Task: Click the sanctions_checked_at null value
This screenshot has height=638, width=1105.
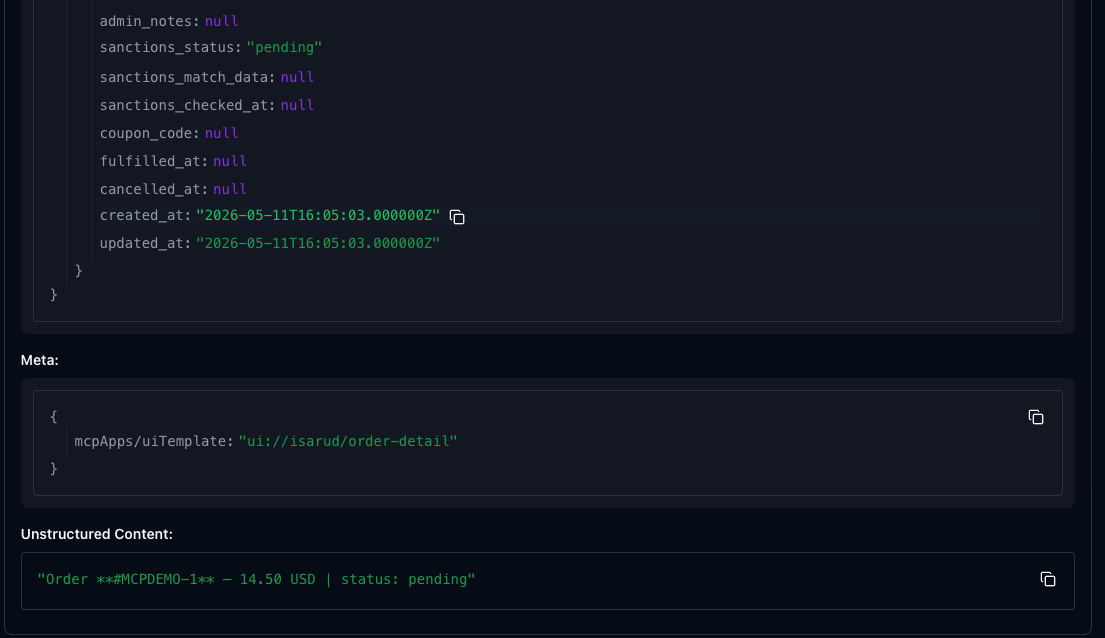Action: pos(297,105)
